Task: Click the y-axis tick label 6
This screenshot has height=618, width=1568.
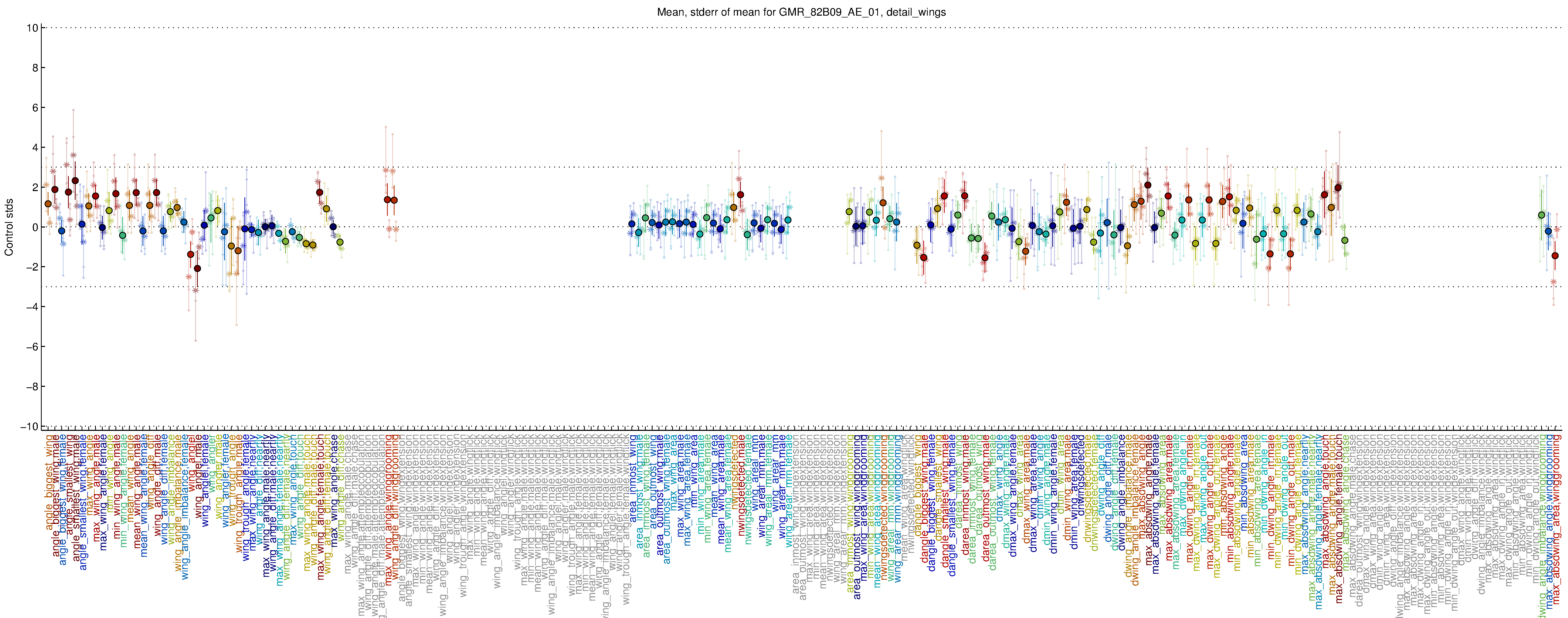Action: [x=35, y=108]
